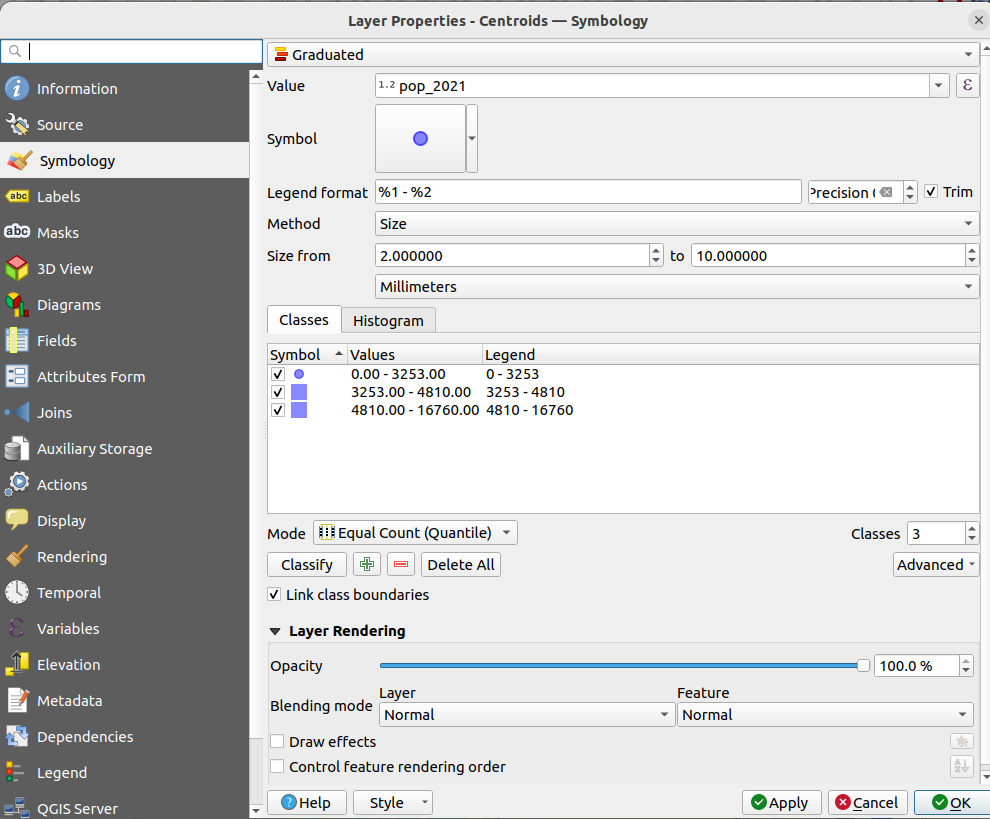Screen dimensions: 990x819
Task: Click the Classes count spin box
Action: click(936, 534)
